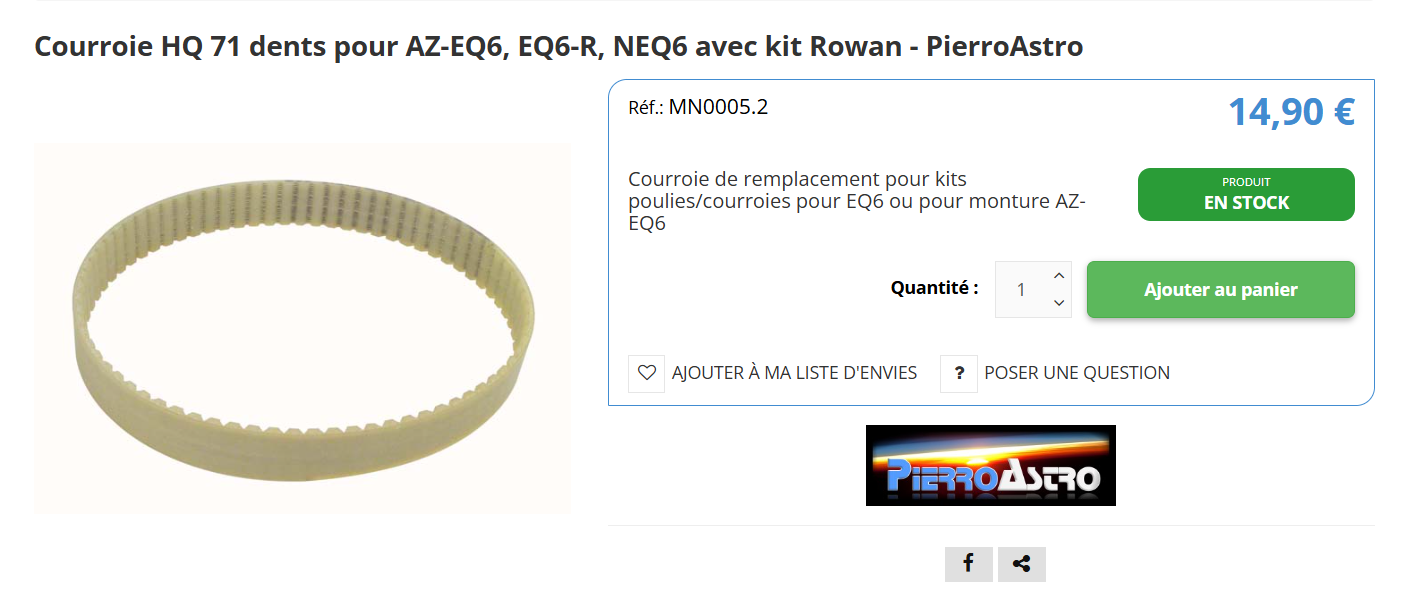Open the timing belt product image
Image resolution: width=1401 pixels, height=593 pixels.
(x=301, y=328)
